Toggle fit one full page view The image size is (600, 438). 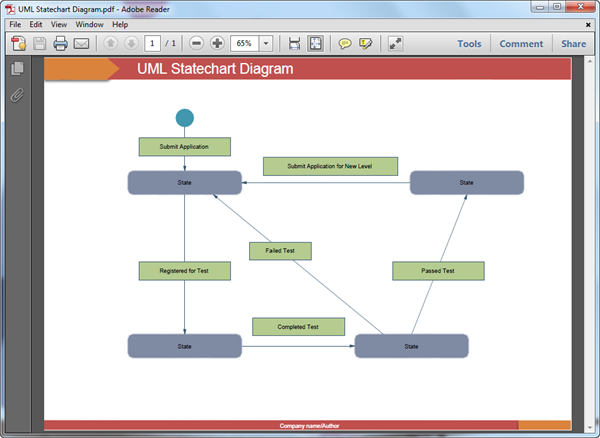point(315,44)
